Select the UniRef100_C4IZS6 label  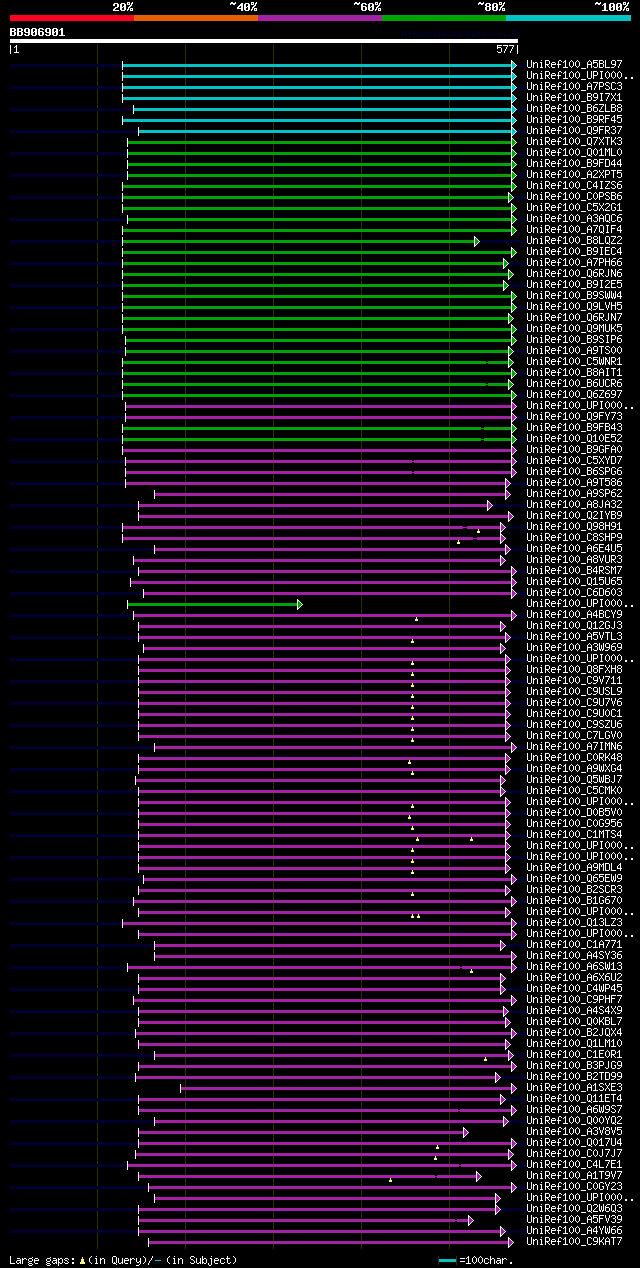pyautogui.click(x=574, y=186)
